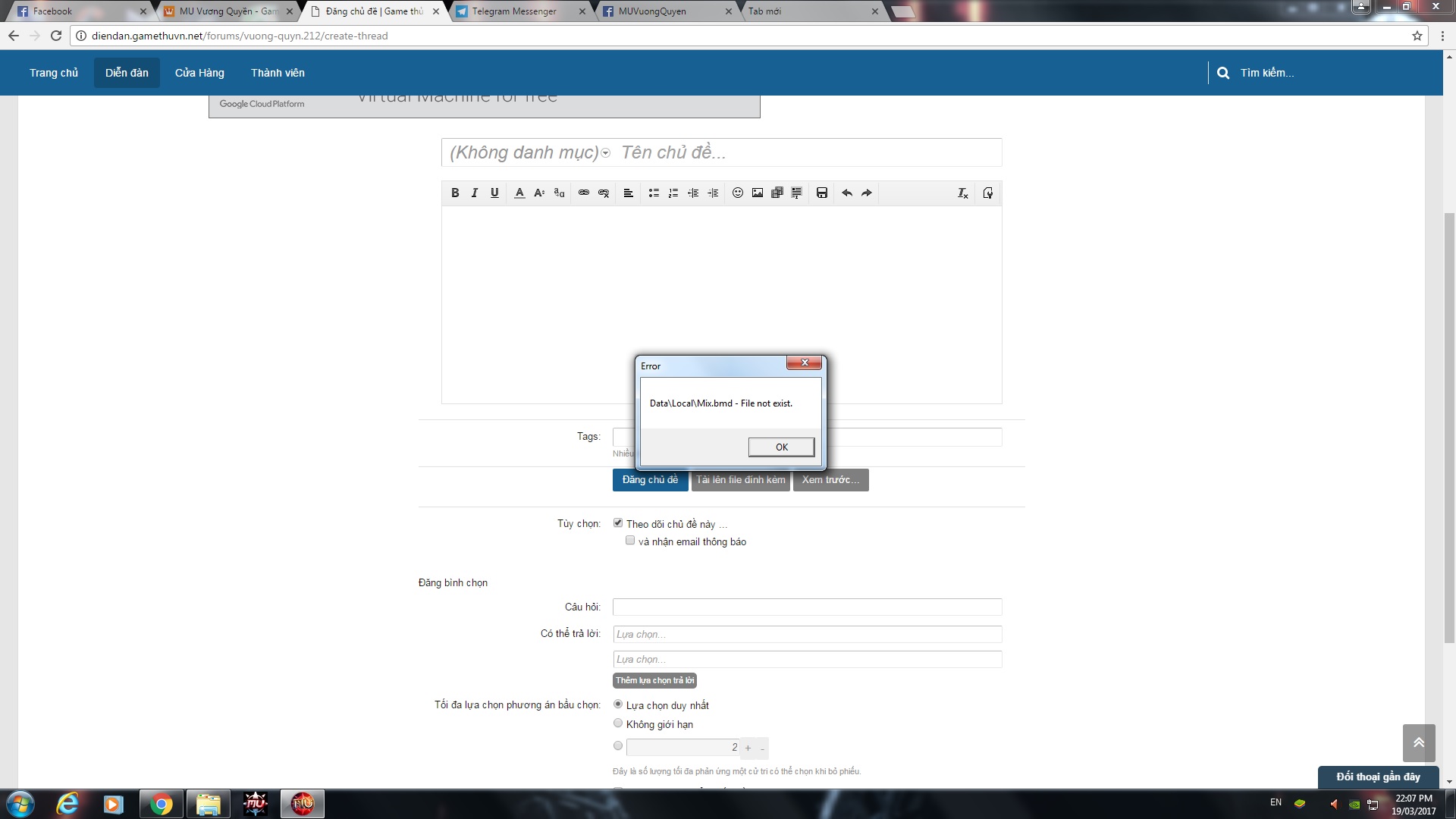Select 'Không giới hạn' radio option
This screenshot has height=819, width=1456.
(618, 723)
